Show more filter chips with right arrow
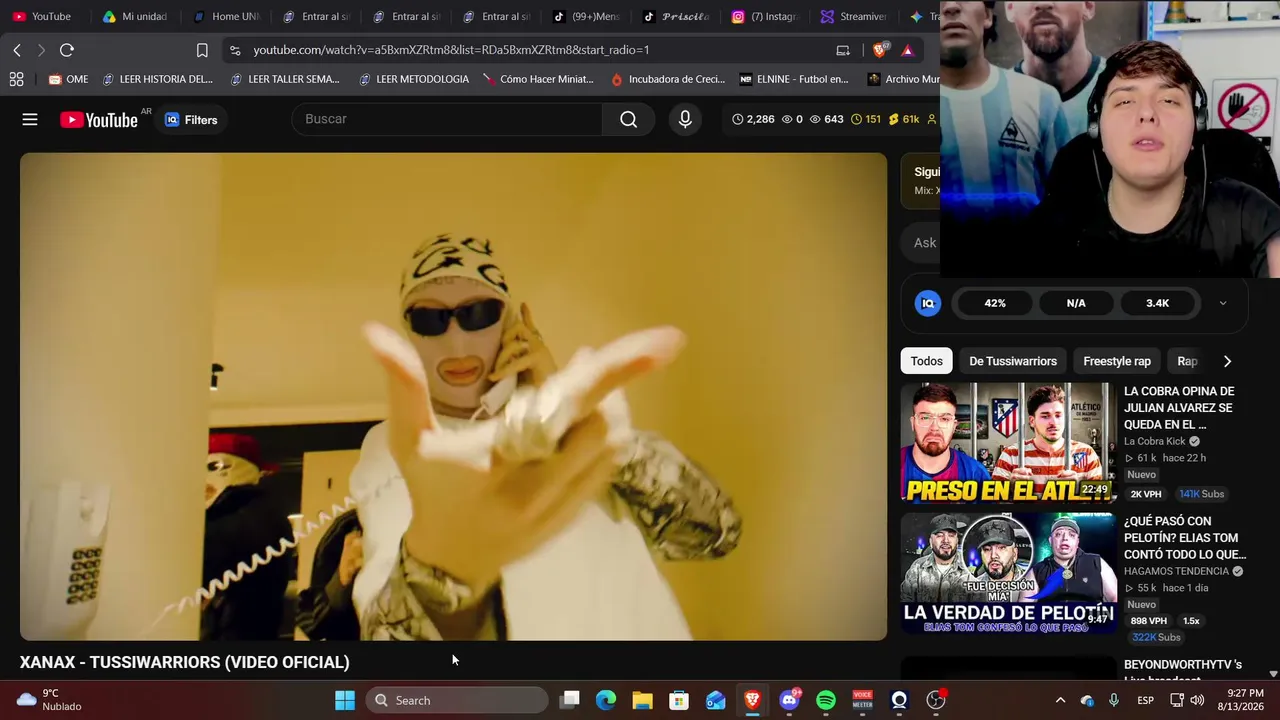The width and height of the screenshot is (1280, 720). (x=1227, y=361)
